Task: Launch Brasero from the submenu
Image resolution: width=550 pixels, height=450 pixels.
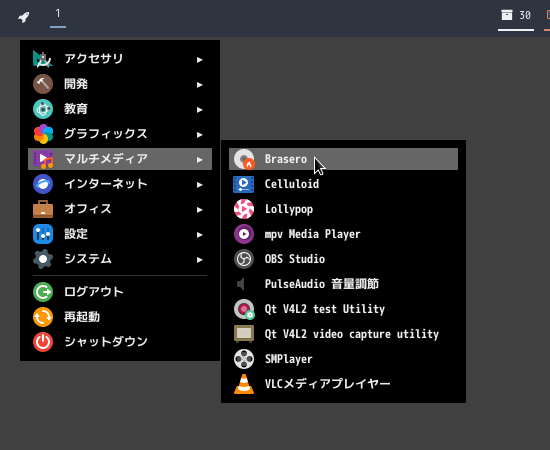Action: [x=343, y=159]
